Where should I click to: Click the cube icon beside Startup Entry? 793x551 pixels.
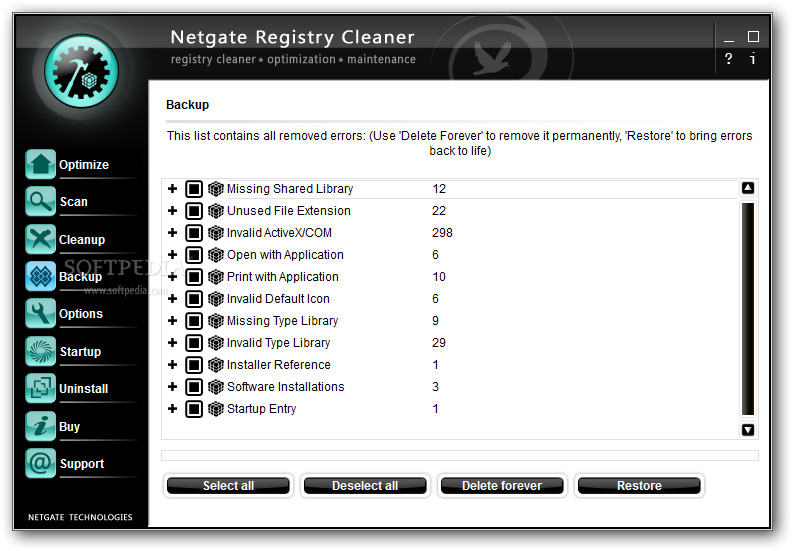pyautogui.click(x=216, y=409)
